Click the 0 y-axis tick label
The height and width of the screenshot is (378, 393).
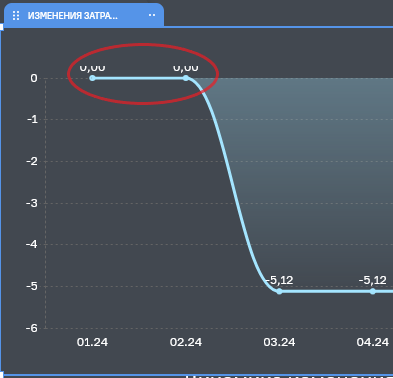pos(34,78)
